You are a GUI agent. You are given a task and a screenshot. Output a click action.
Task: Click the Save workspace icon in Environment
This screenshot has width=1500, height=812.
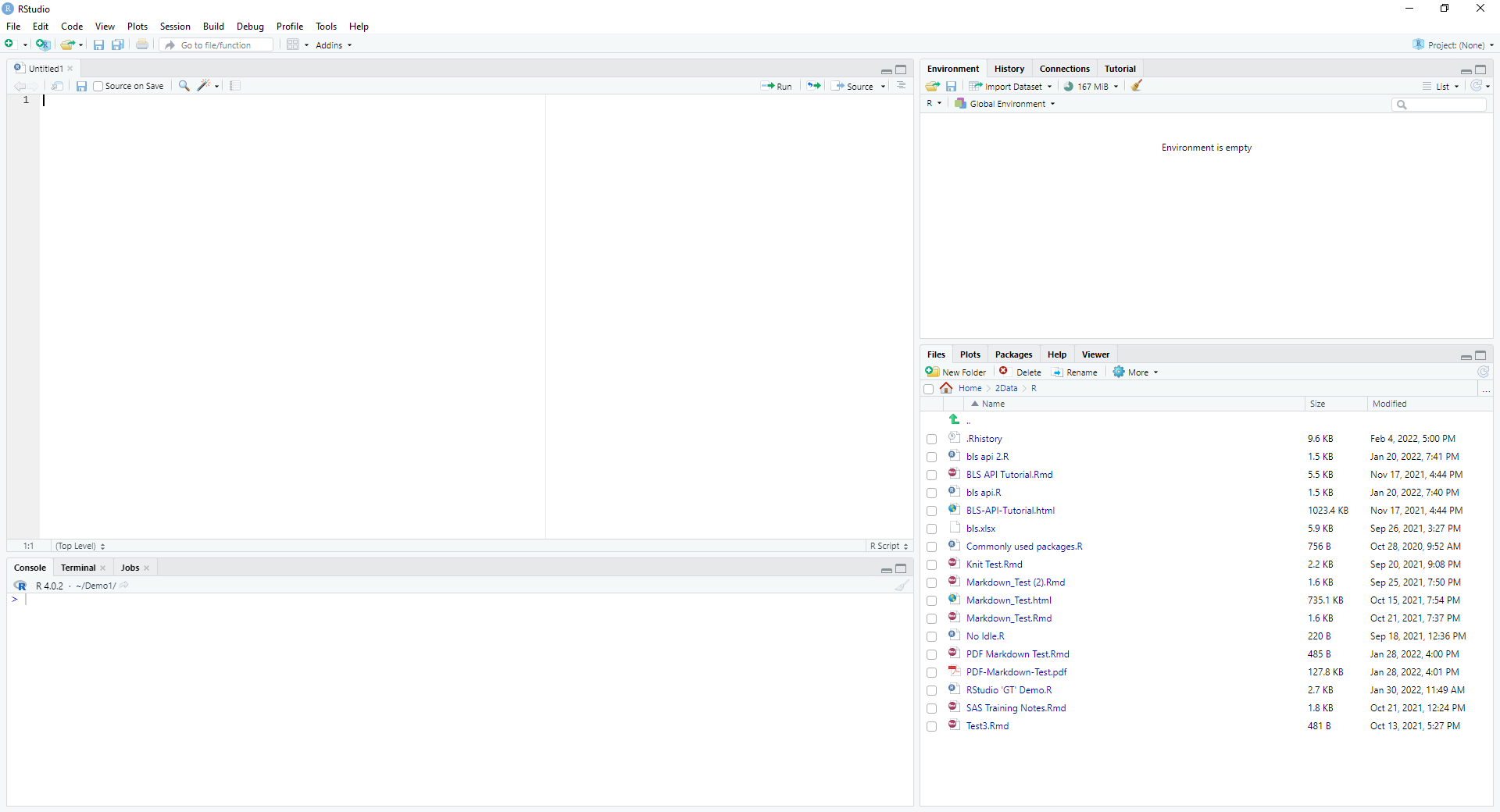tap(951, 86)
